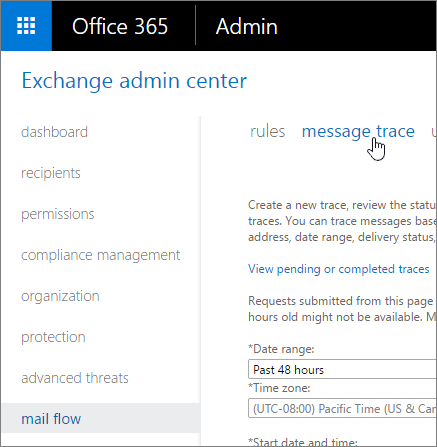The height and width of the screenshot is (447, 437).
Task: Open the app launcher waffle icon
Action: tap(26, 26)
